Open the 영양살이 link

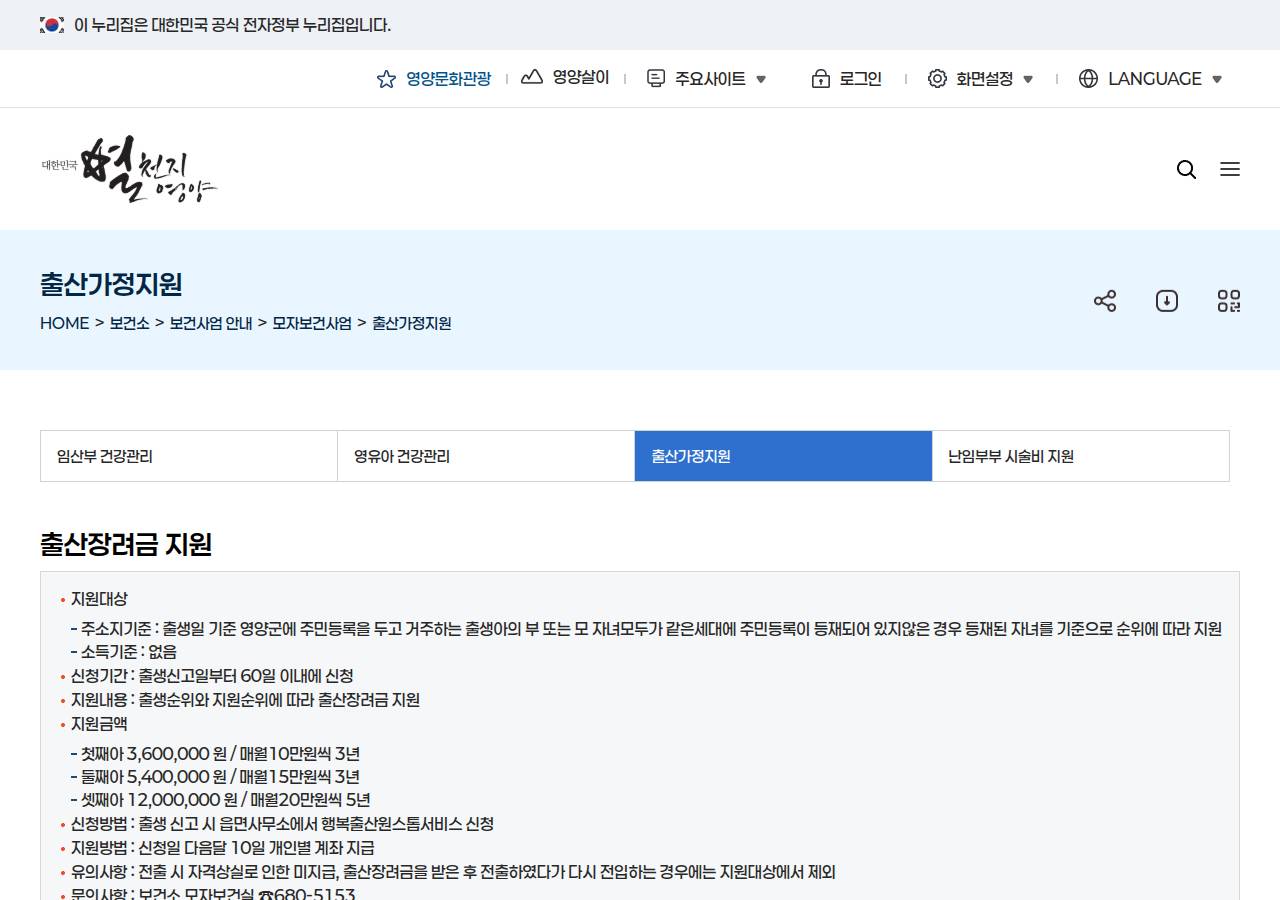pyautogui.click(x=581, y=78)
